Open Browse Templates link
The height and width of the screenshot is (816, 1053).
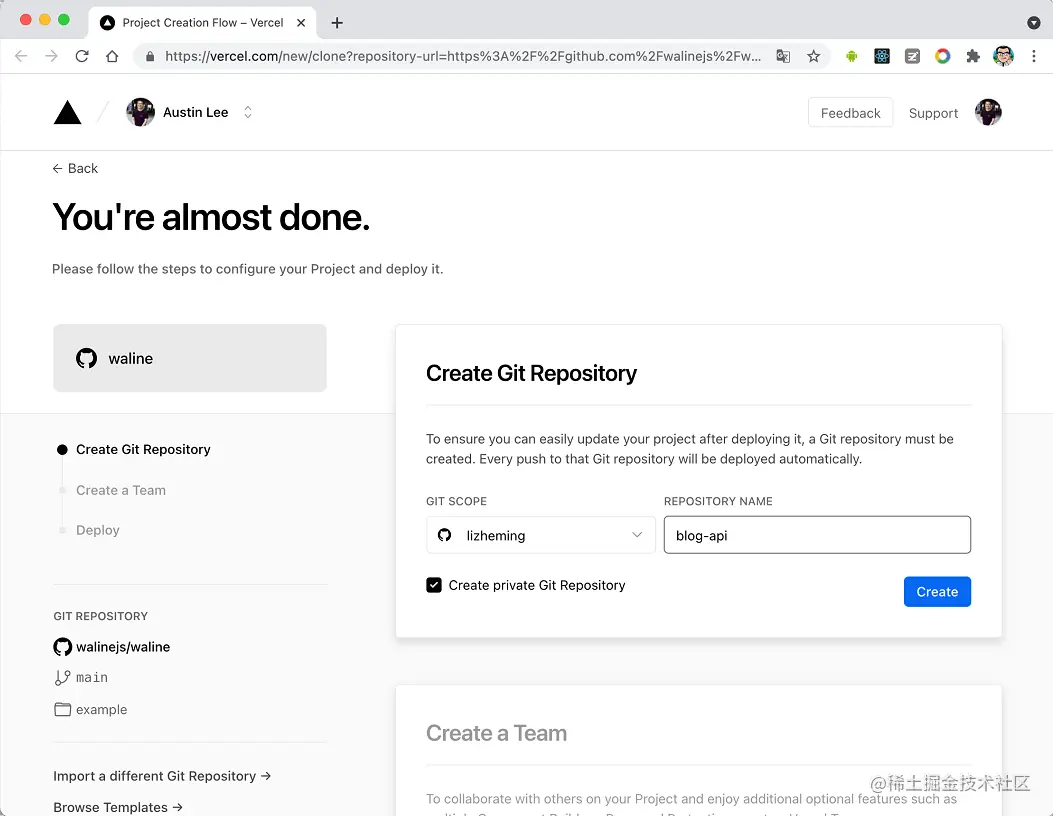(118, 807)
